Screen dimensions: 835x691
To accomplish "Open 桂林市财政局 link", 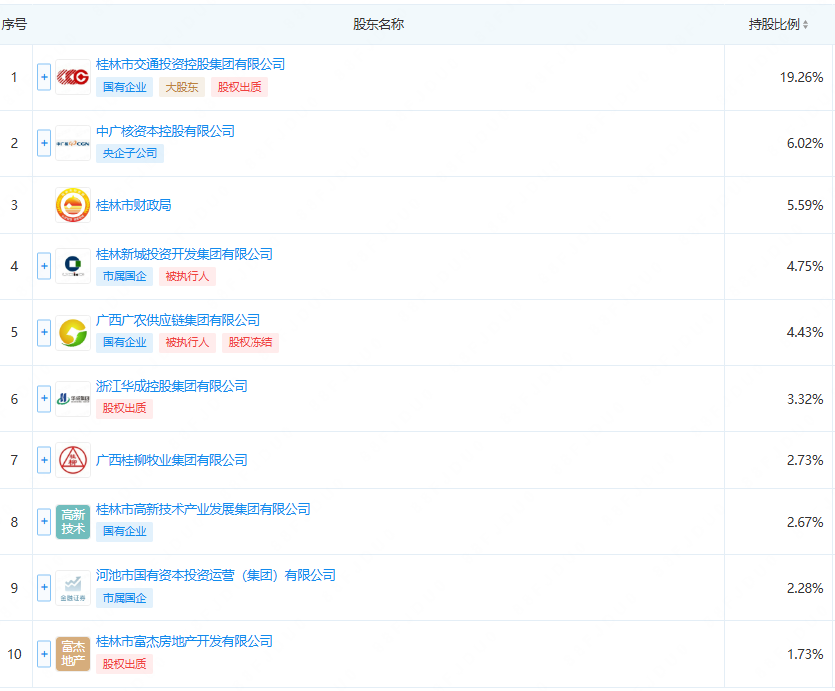I will click(x=134, y=205).
